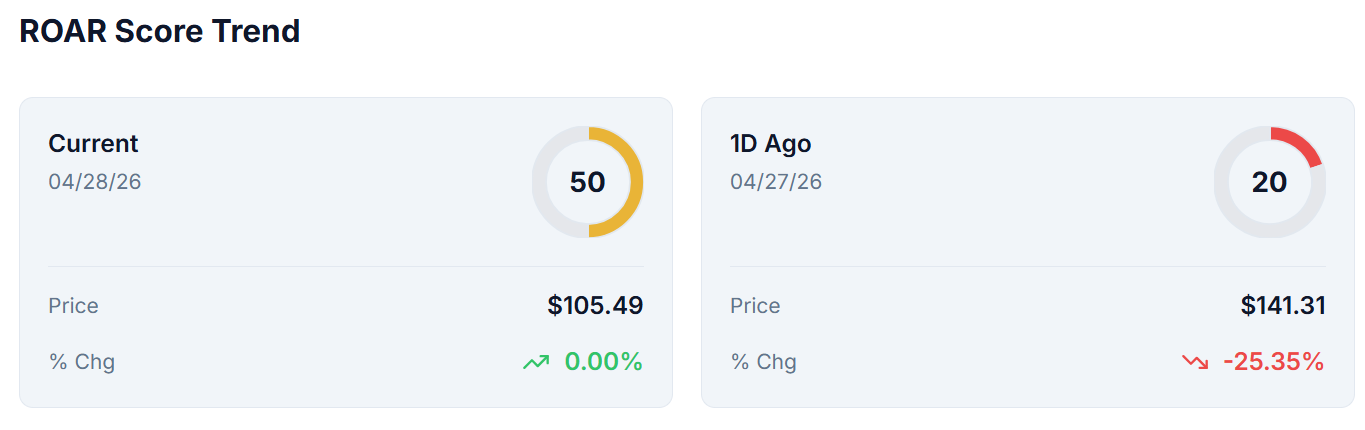Select the Current score card title

tap(93, 144)
